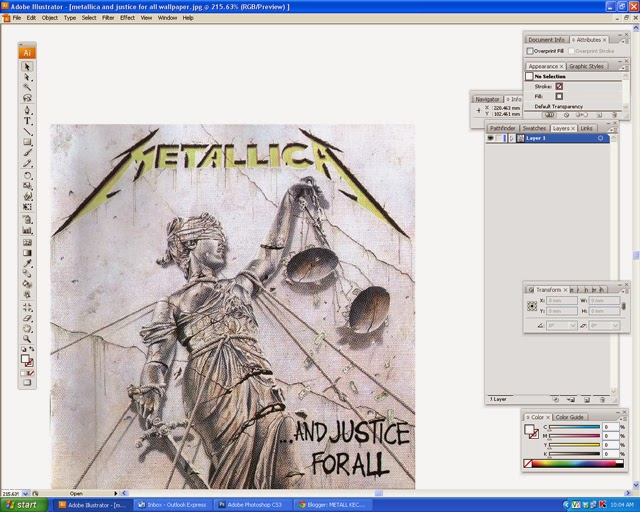Click the cyan C slider in Color panel

click(x=574, y=427)
